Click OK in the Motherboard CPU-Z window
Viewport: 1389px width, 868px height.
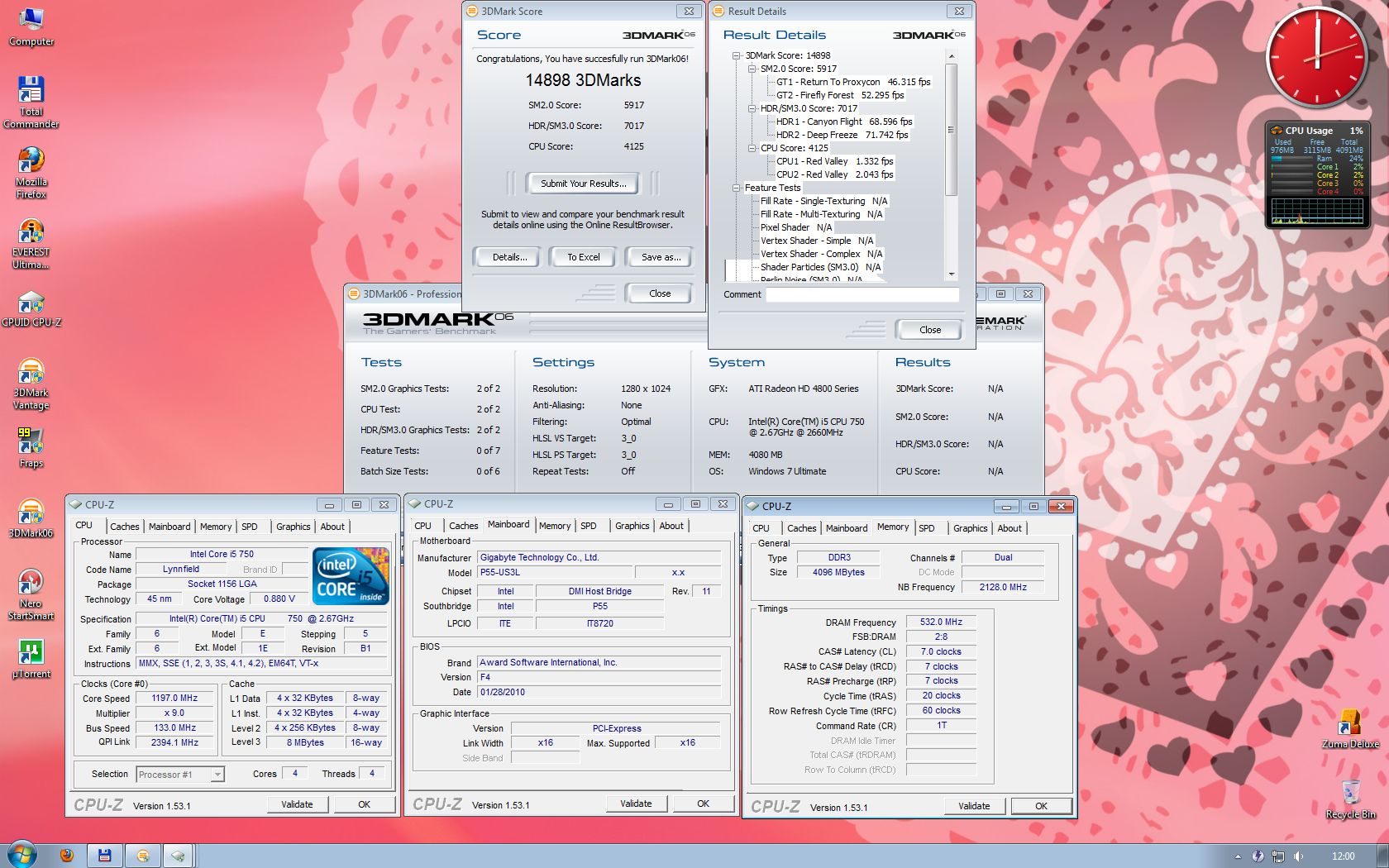click(x=703, y=804)
